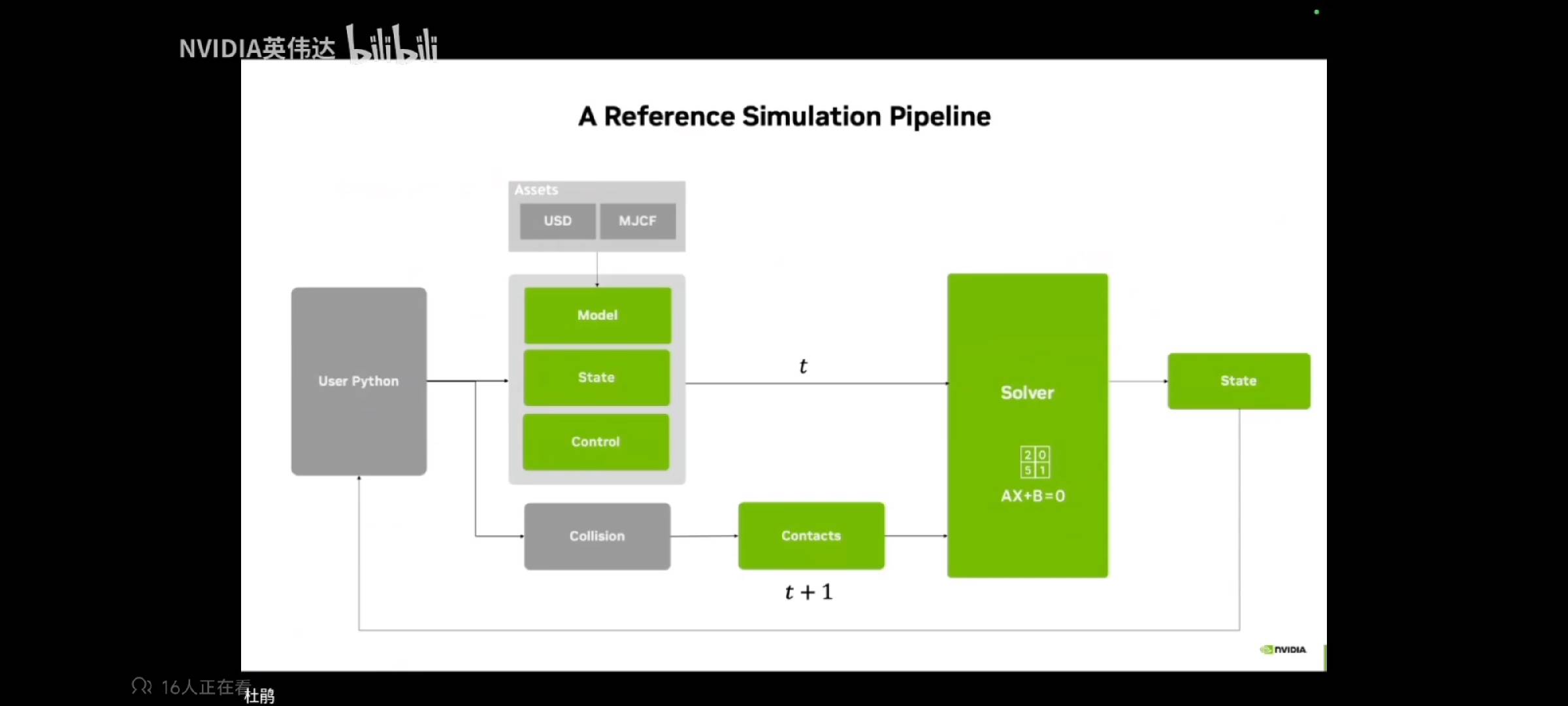Click the NVIDIA英伟达 channel name
The width and height of the screenshot is (1568, 706).
coord(257,48)
